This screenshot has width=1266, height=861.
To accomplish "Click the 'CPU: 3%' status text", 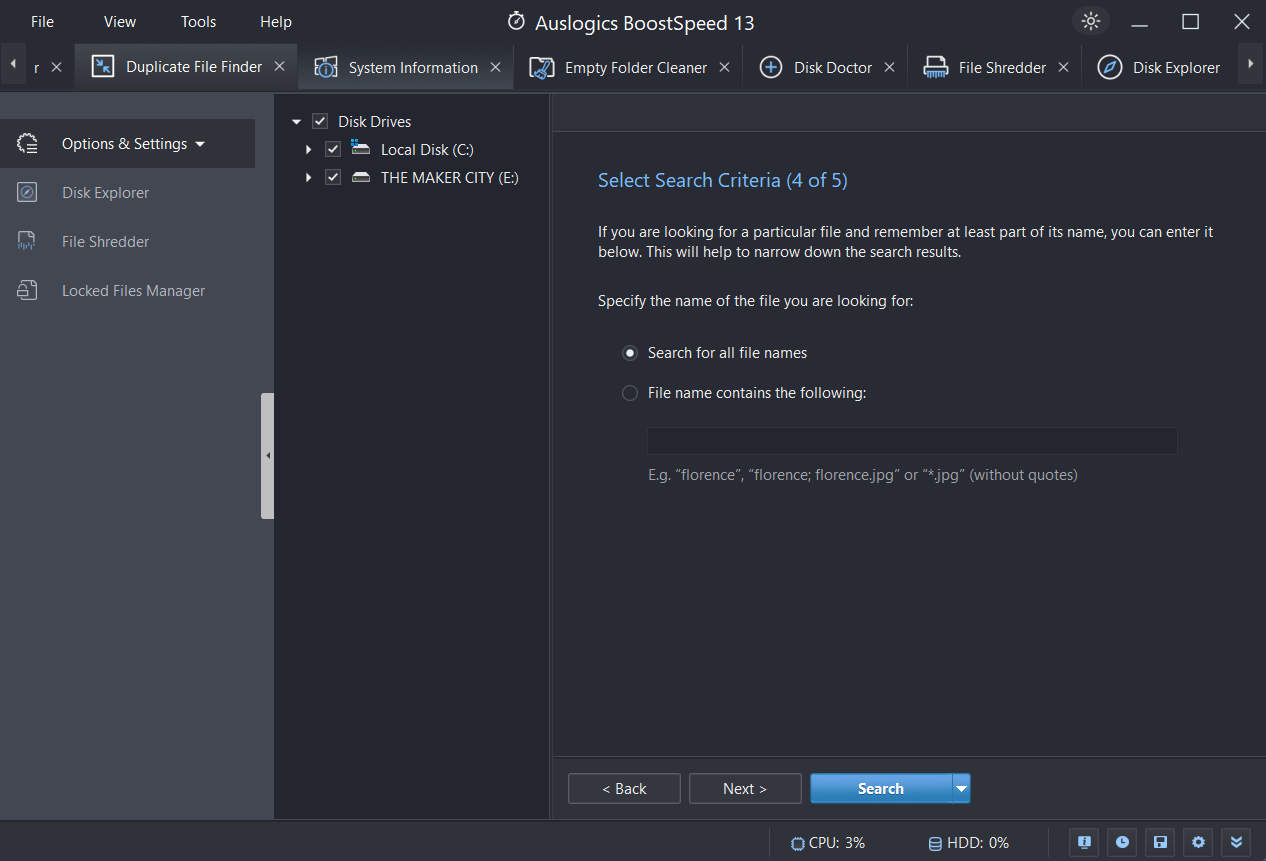I will [837, 843].
